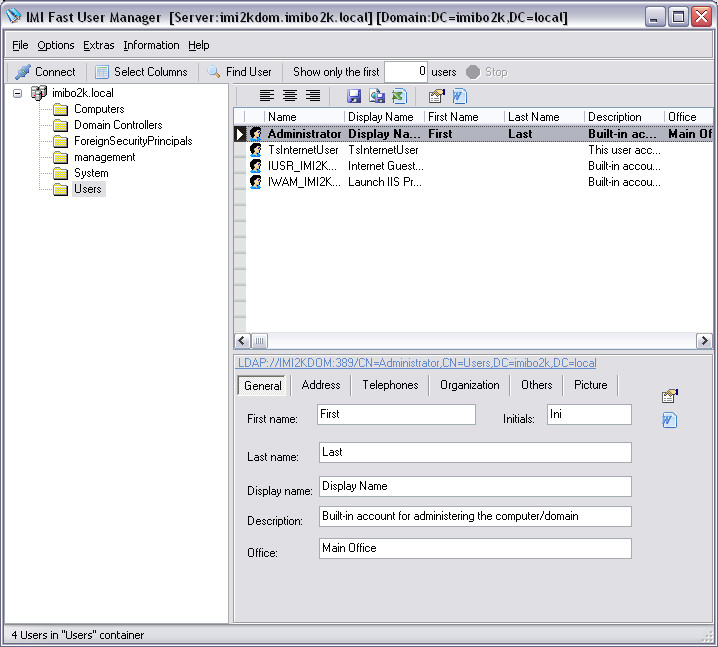Click the Computers folder icon
The image size is (718, 647).
pos(60,109)
